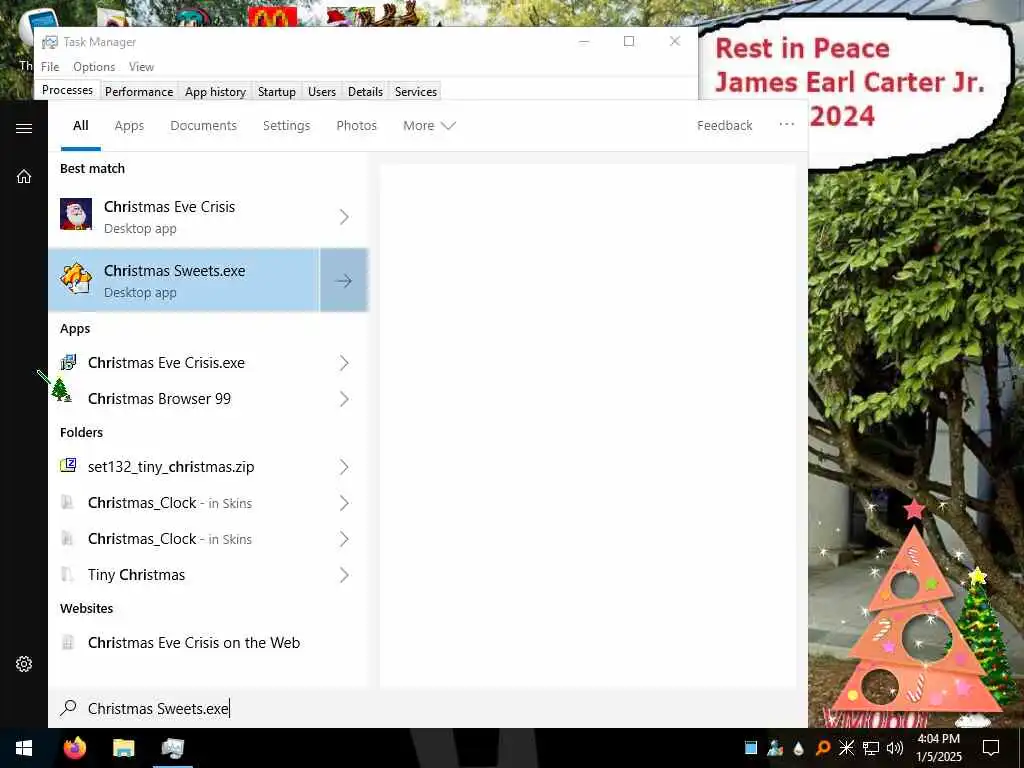Switch to the Settings search filter
1024x768 pixels.
(287, 125)
